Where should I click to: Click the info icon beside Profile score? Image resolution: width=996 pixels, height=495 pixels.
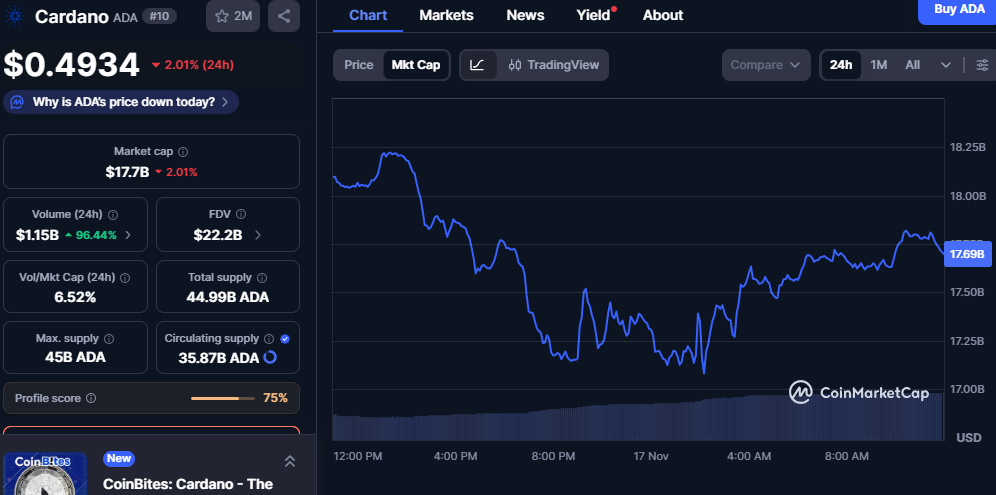tap(91, 398)
